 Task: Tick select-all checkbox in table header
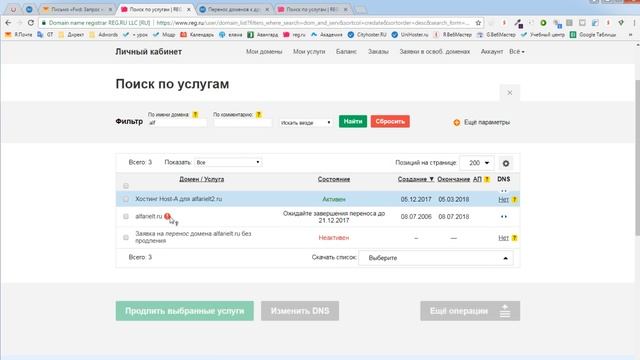126,186
